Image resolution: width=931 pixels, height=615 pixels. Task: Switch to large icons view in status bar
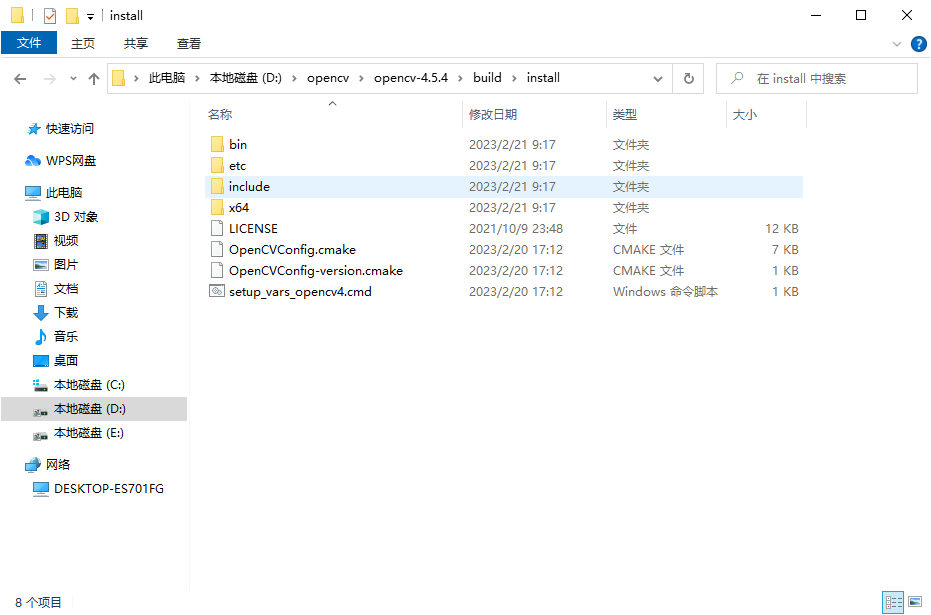[x=915, y=603]
